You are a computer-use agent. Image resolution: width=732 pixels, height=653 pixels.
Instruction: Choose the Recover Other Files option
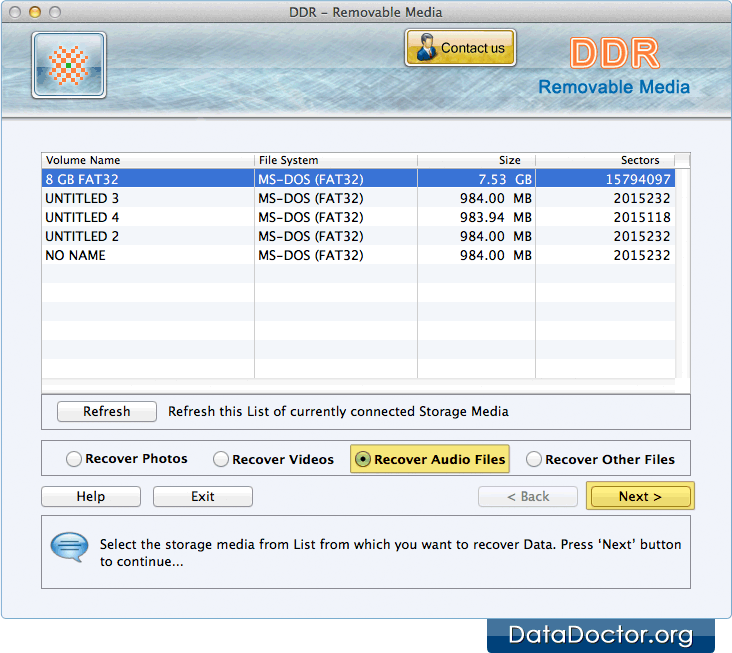coord(600,459)
